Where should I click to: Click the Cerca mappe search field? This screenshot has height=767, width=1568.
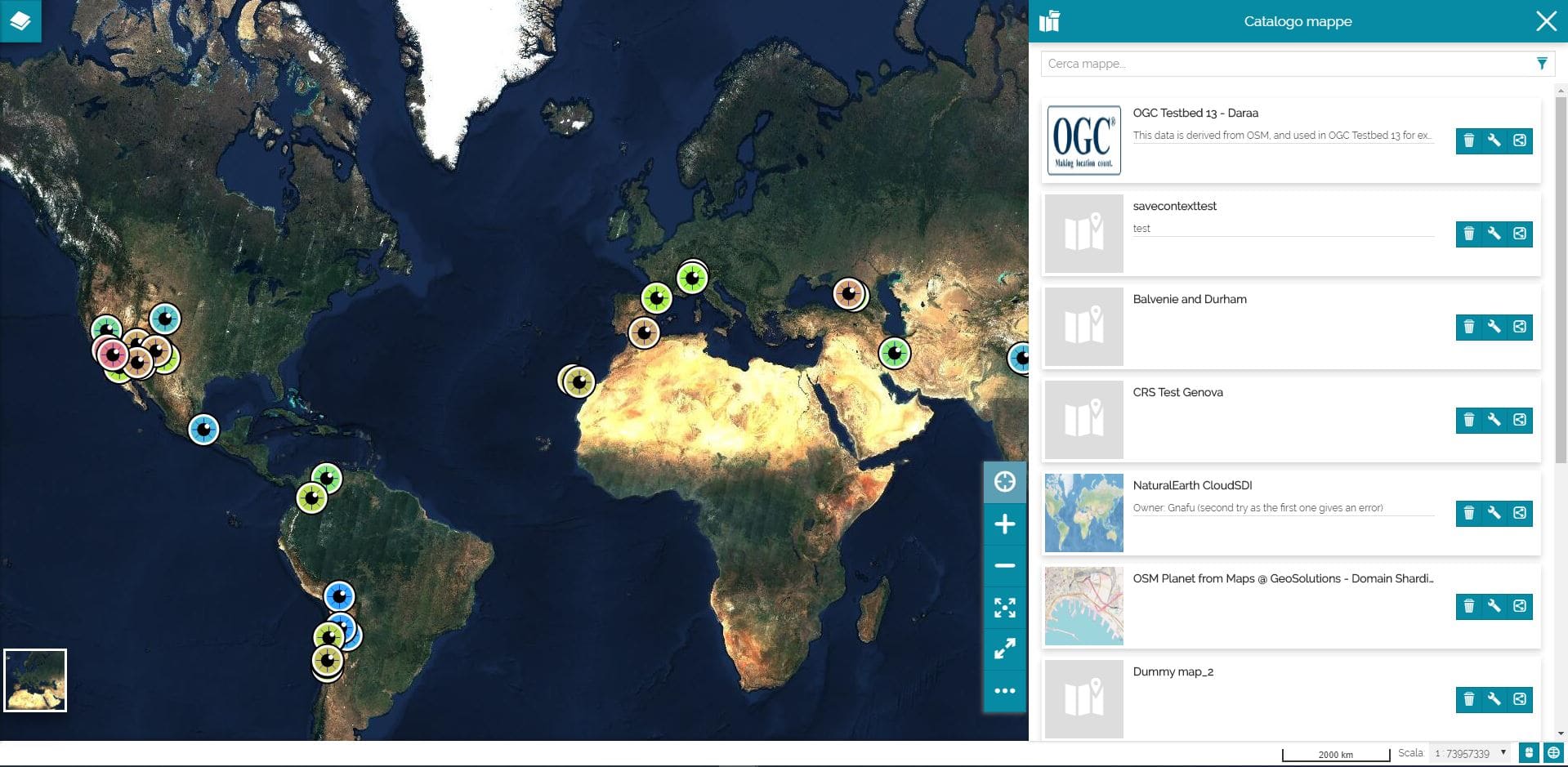click(x=1283, y=64)
